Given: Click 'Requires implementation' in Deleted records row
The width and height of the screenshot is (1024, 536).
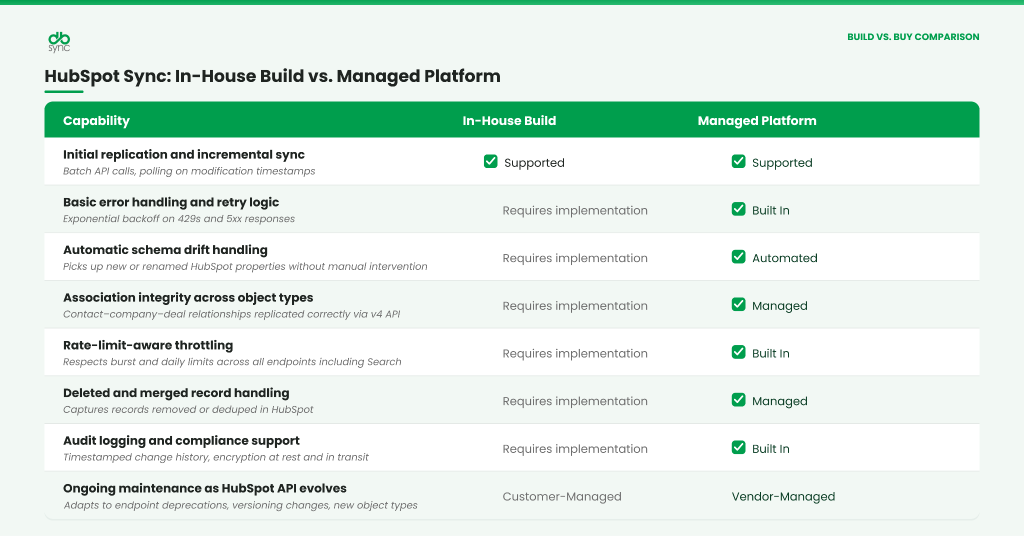Looking at the screenshot, I should coord(575,401).
